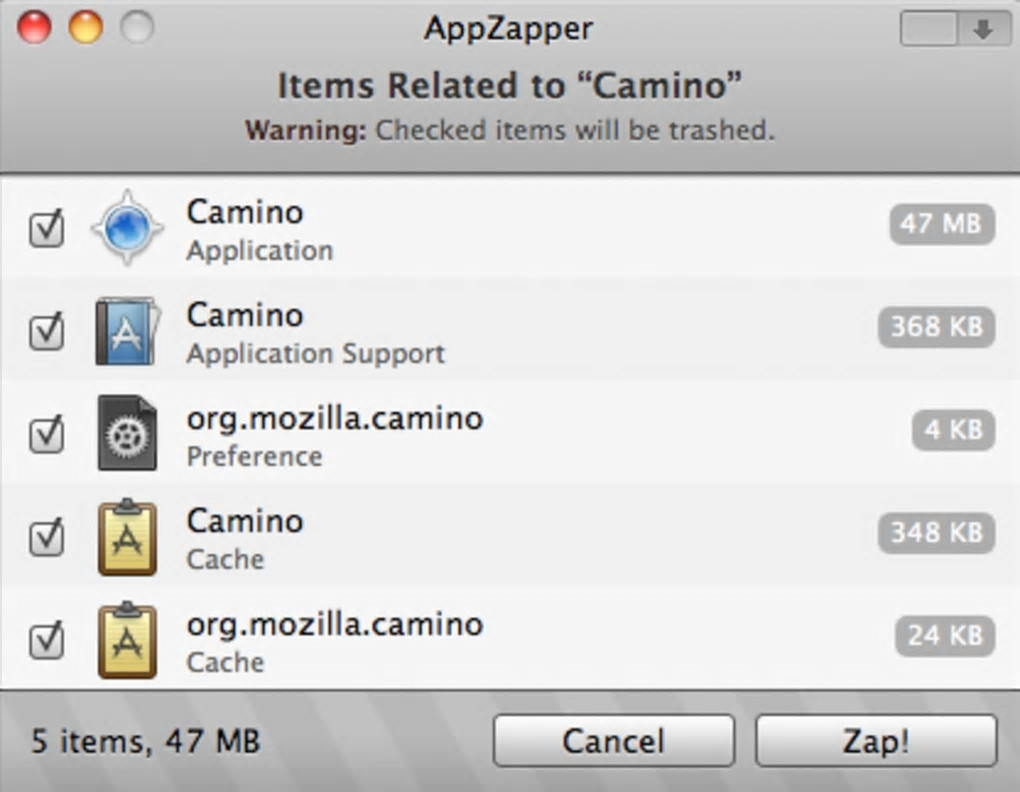Screen dimensions: 1020x792
Task: Toggle the org.mozilla.camino Cache checkbox
Action: pyautogui.click(x=46, y=641)
